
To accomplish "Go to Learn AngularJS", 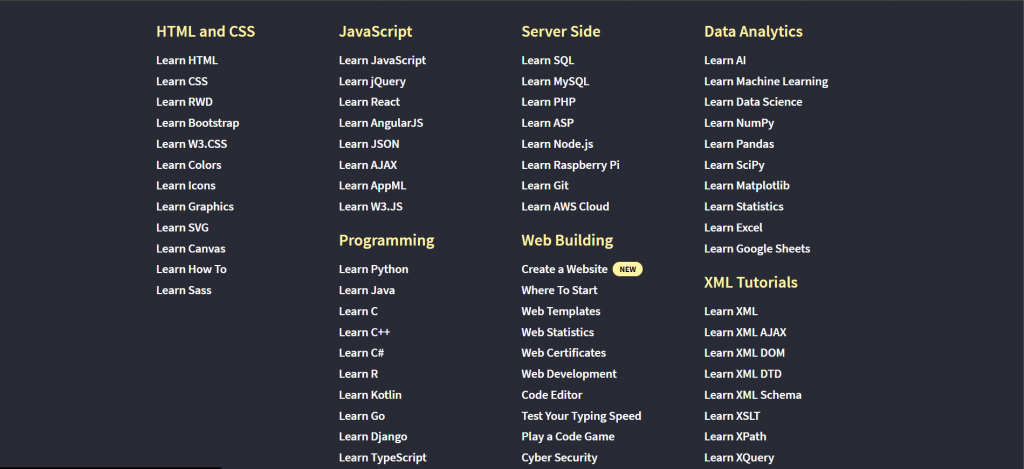I will pyautogui.click(x=381, y=123).
